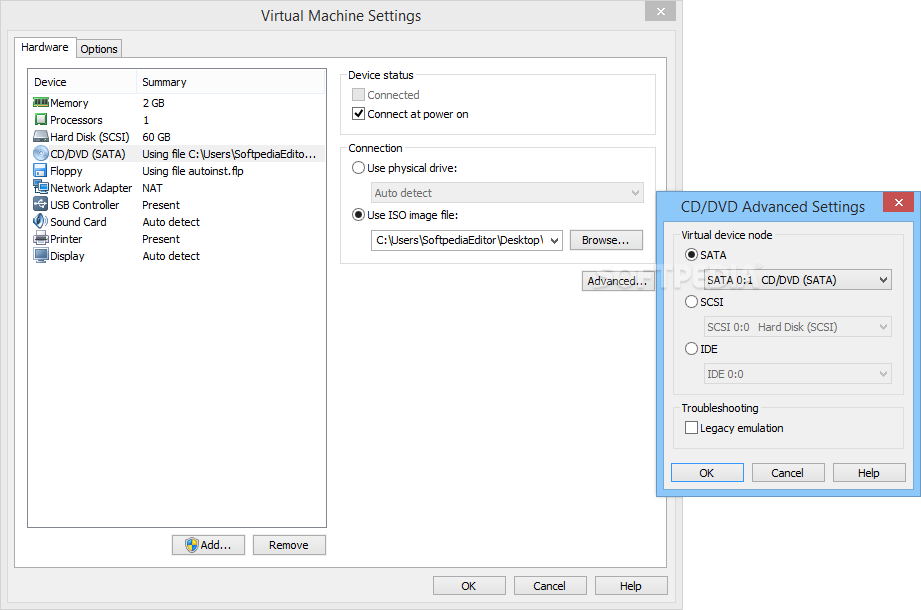Screen dimensions: 921x610
Task: Close the CD/DVD Advanced Settings window
Action: point(899,203)
